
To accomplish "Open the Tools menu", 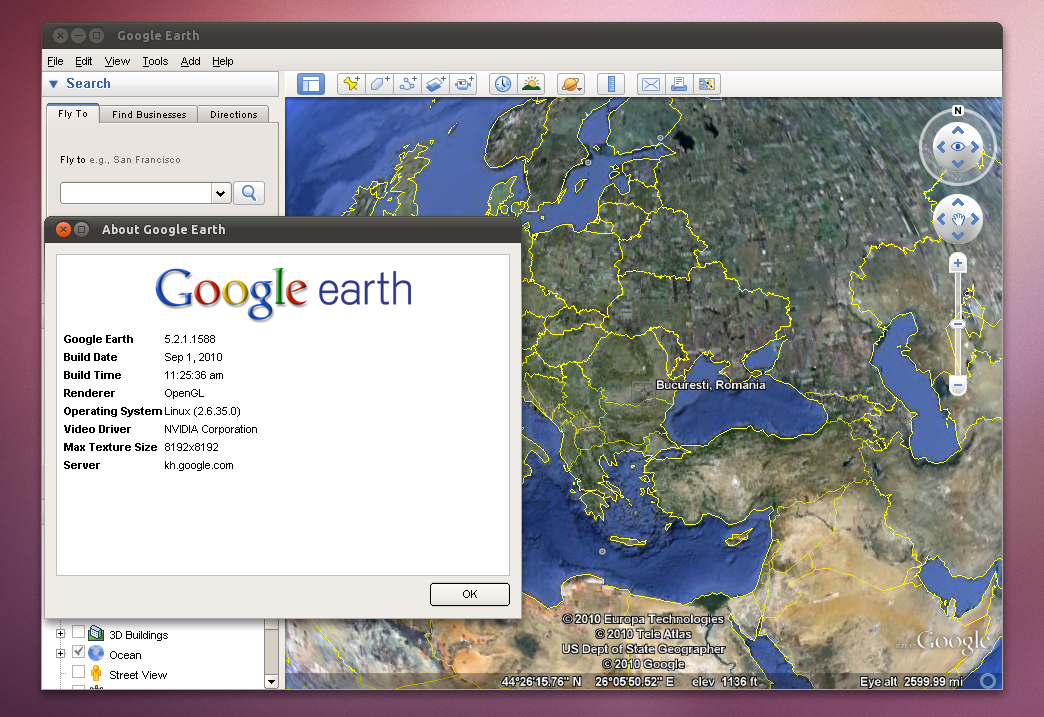I will click(155, 61).
